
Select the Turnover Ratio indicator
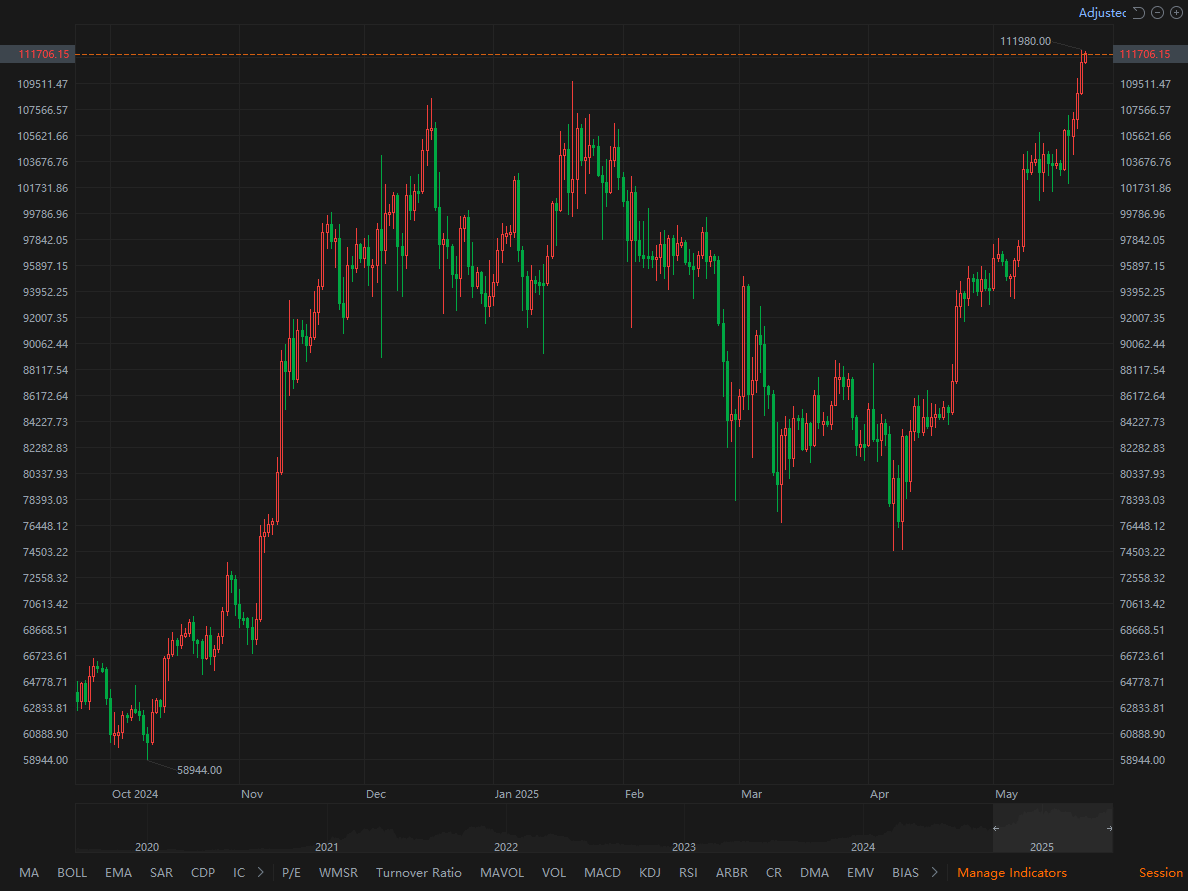(x=418, y=873)
